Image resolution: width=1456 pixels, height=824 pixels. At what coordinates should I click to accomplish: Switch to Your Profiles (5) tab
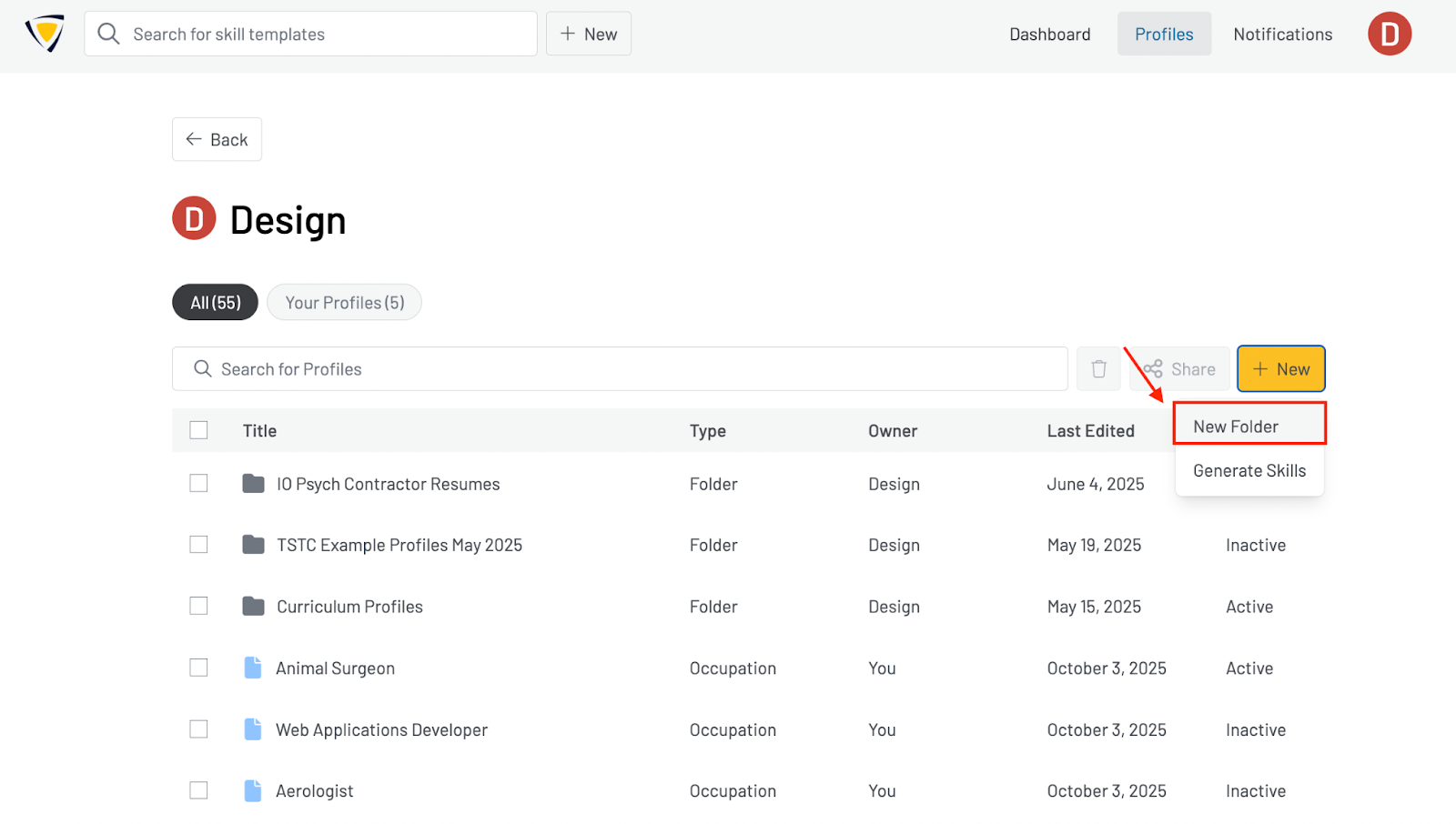pos(344,303)
